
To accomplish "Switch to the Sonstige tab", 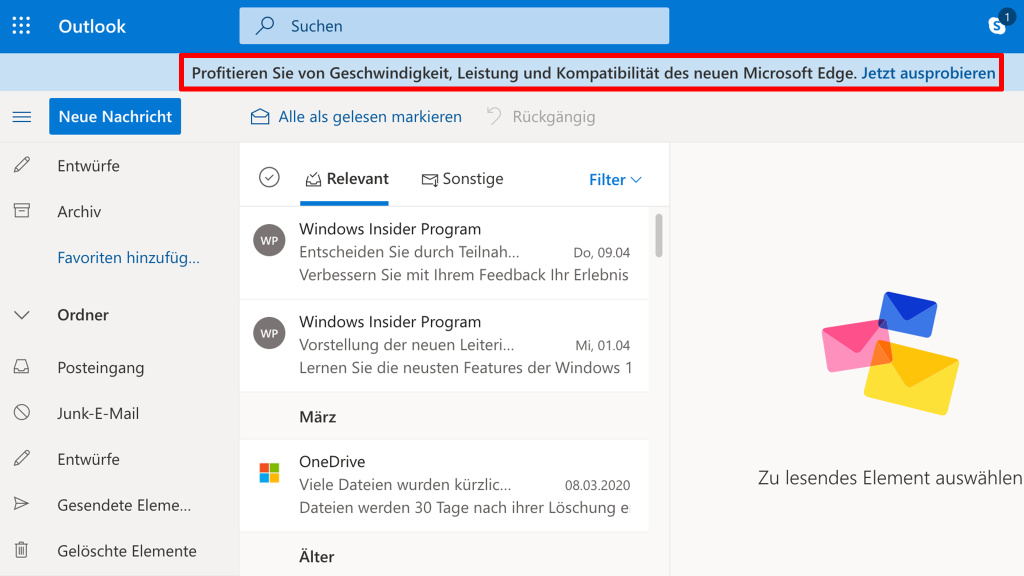I will pos(462,179).
